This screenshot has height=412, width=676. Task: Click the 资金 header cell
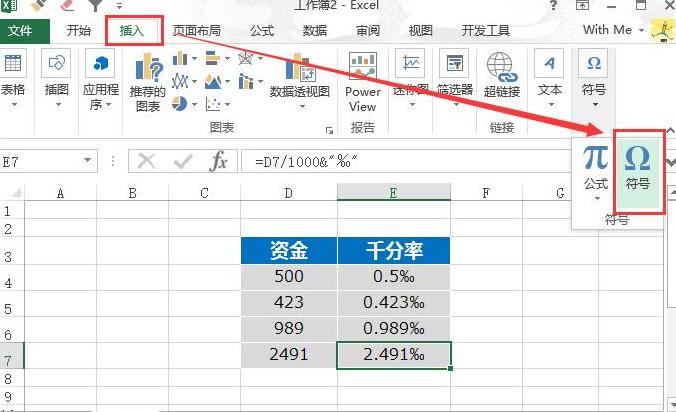288,250
